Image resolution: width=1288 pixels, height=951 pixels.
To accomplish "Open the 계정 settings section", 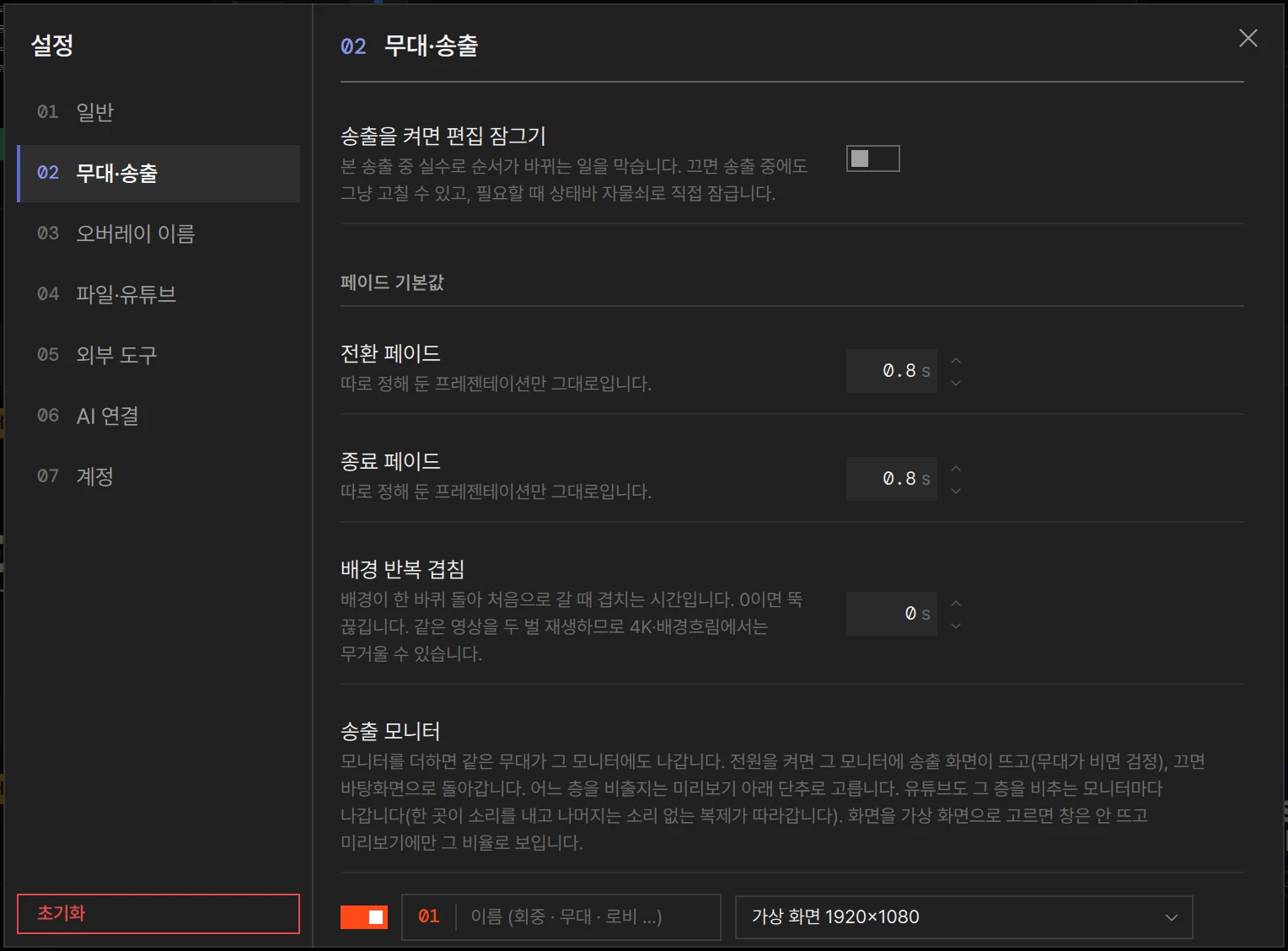I will [x=158, y=476].
